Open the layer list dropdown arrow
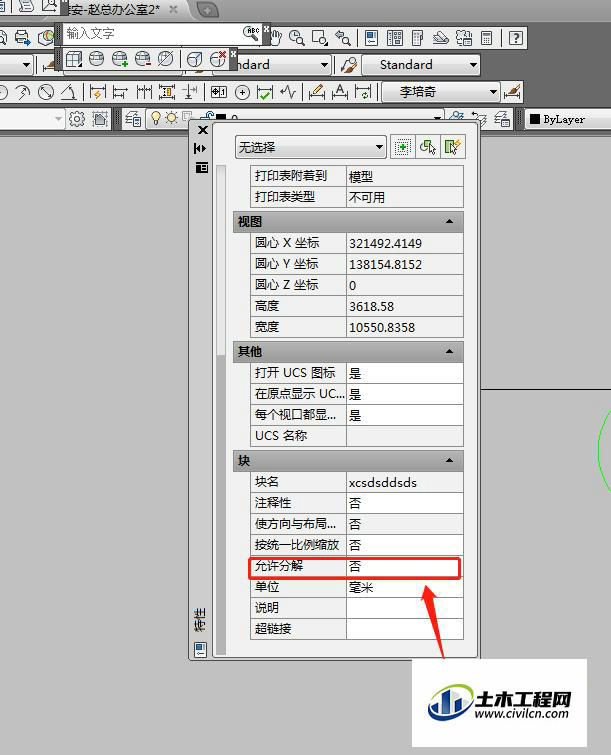611x755 pixels. [x=437, y=117]
